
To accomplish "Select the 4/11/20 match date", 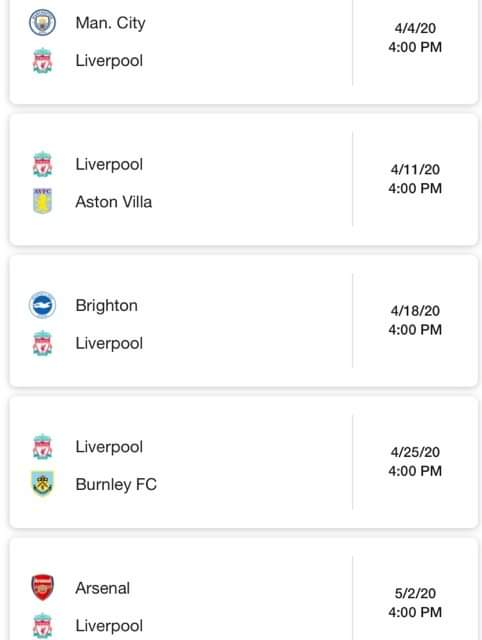I will [x=415, y=169].
